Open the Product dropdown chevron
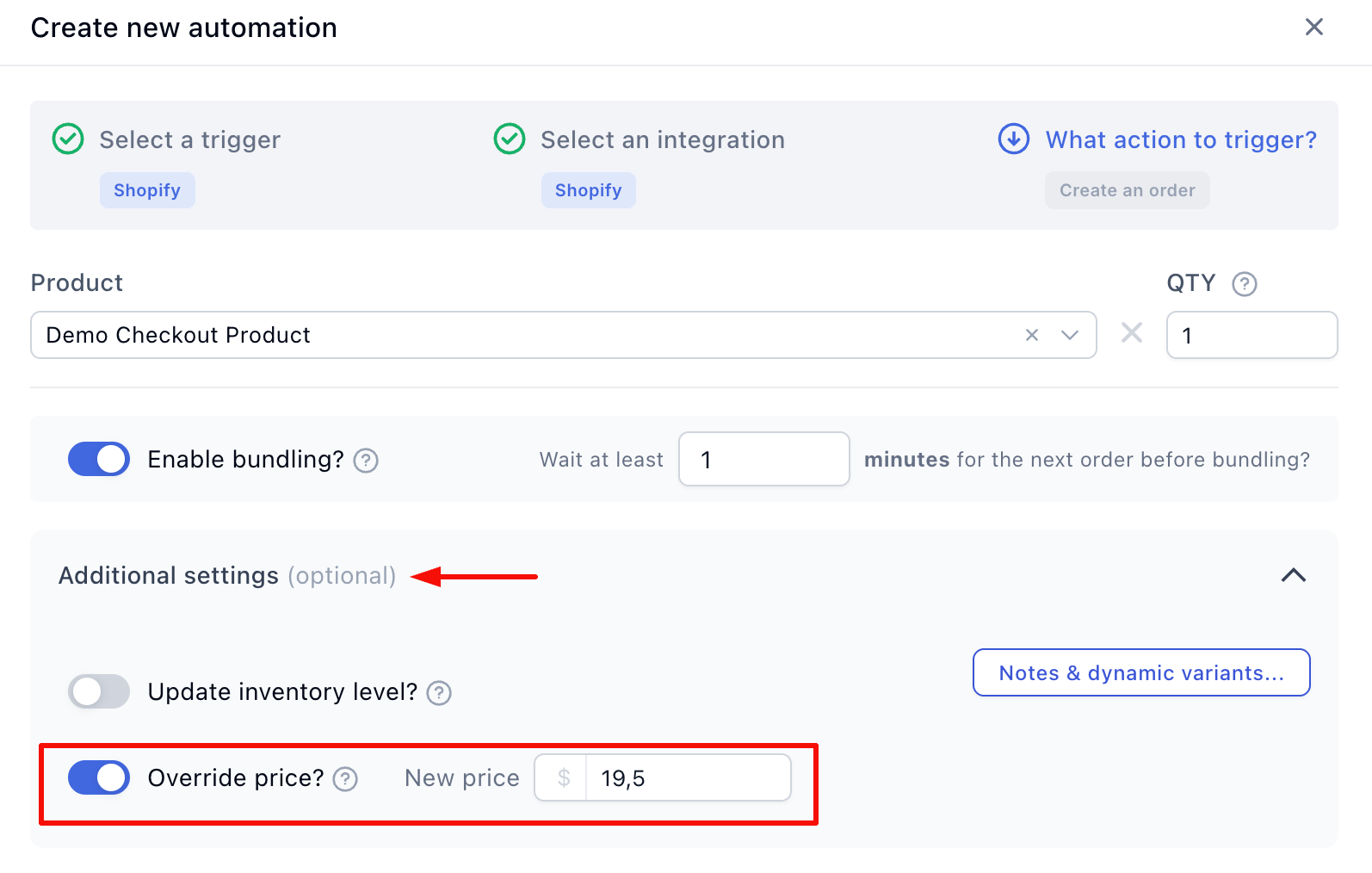This screenshot has width=1372, height=873. point(1070,335)
